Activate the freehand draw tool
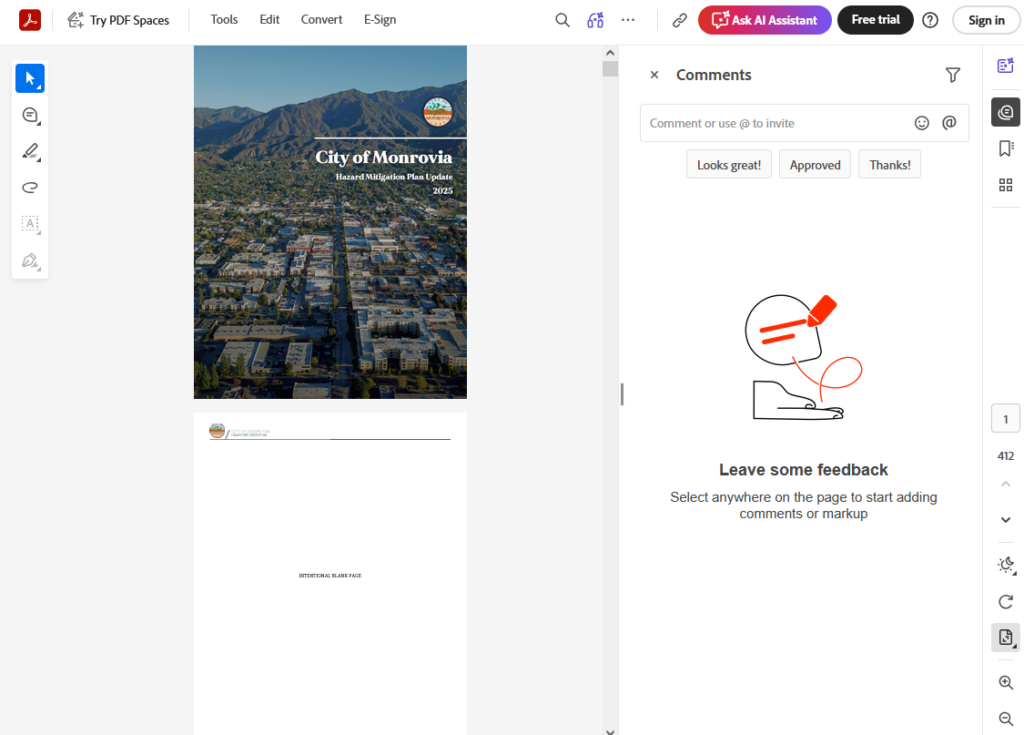Screen dimensions: 1024x735 point(30,187)
